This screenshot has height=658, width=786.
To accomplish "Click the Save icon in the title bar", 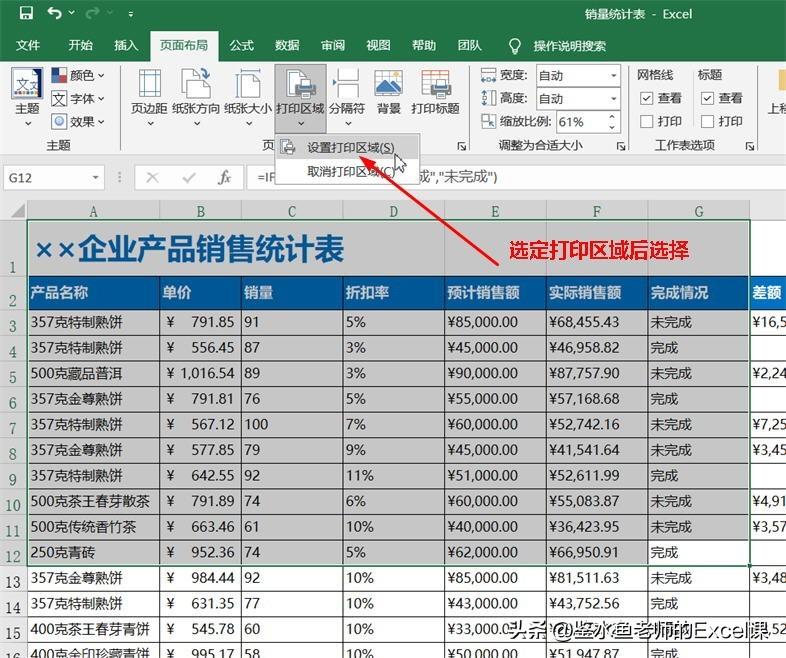I will click(26, 13).
